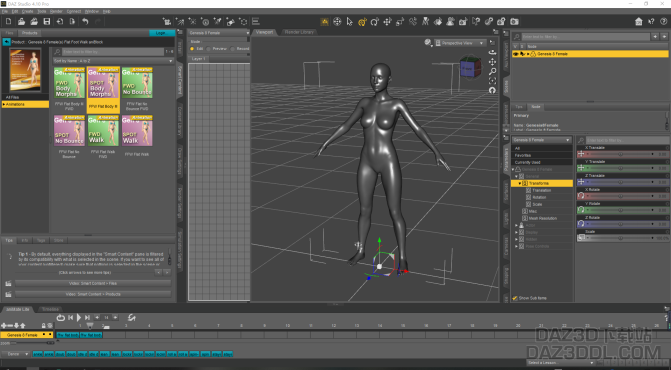671x370 pixels.
Task: Click the FWD Walk animation thumbnail
Action: [x=103, y=131]
